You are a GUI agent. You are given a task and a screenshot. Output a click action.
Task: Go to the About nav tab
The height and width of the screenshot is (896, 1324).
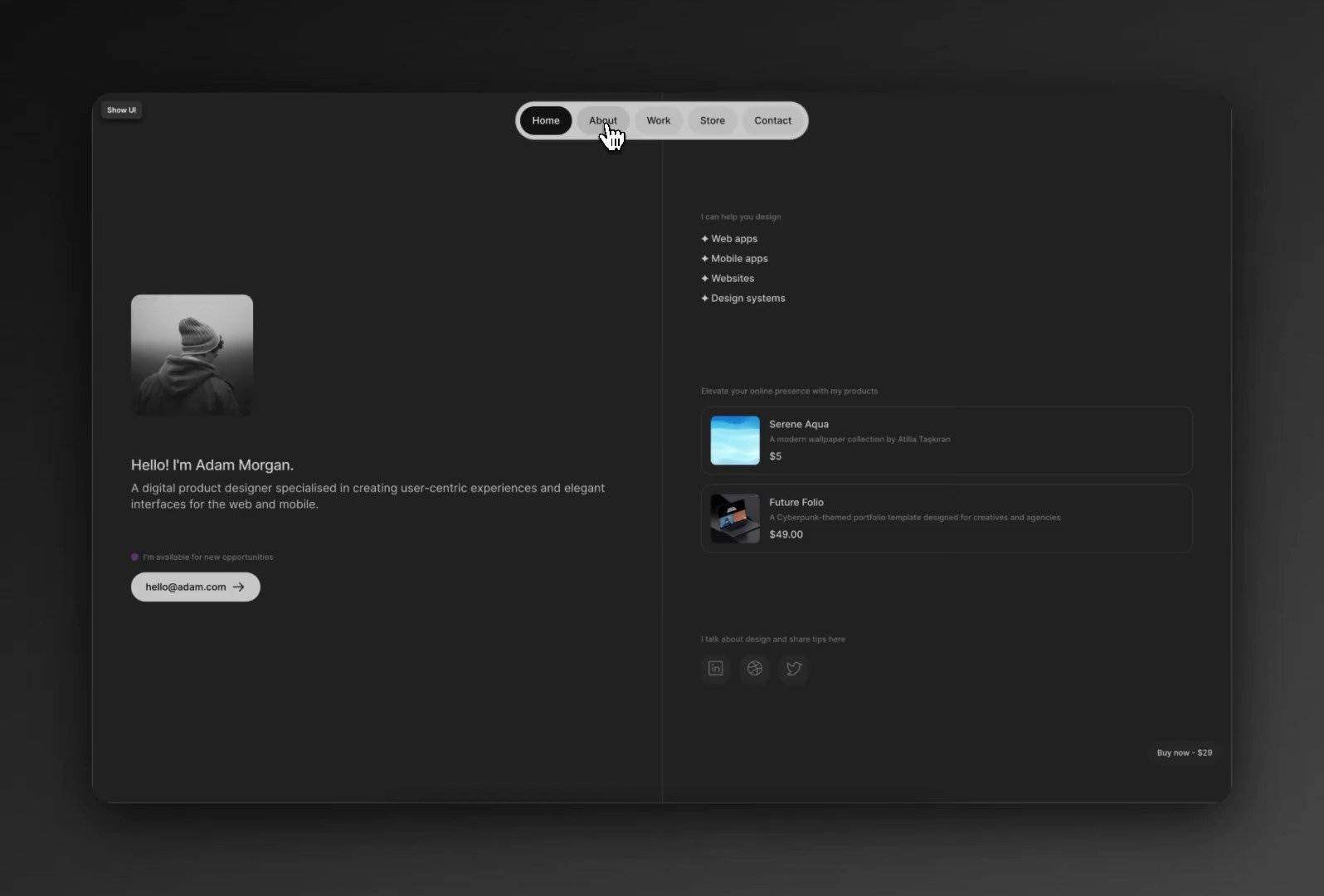(x=603, y=120)
